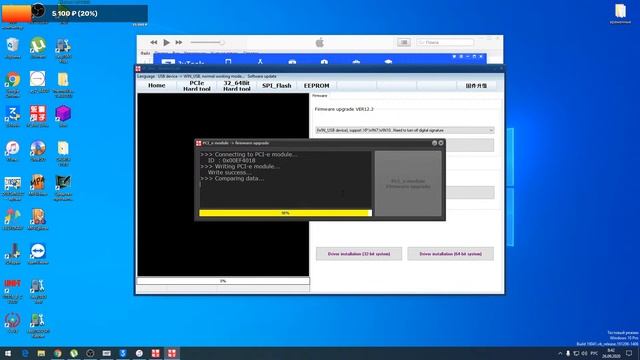Open the purple cube desktop icon

pos(63,116)
